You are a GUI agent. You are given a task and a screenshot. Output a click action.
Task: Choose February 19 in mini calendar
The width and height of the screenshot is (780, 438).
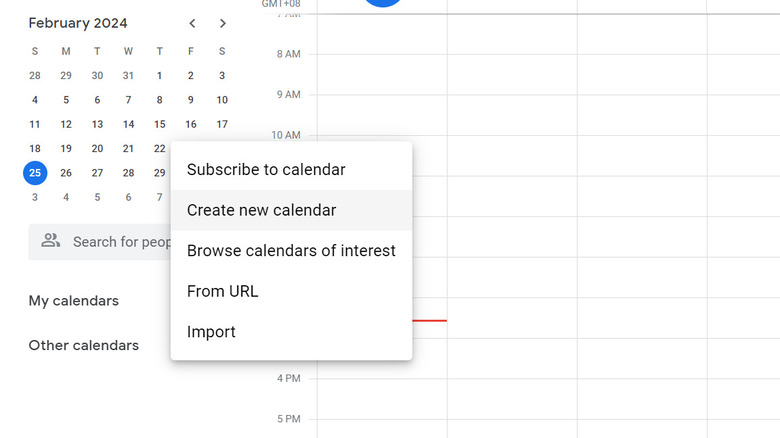66,148
